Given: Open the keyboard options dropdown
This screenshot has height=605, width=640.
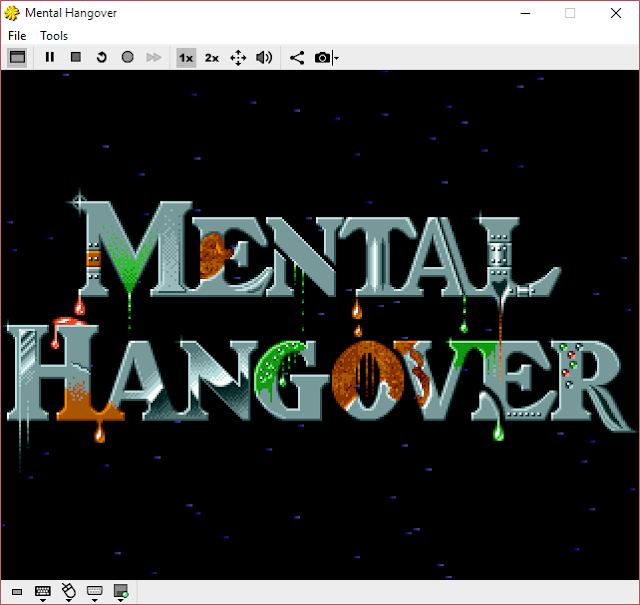Looking at the screenshot, I should click(42, 593).
